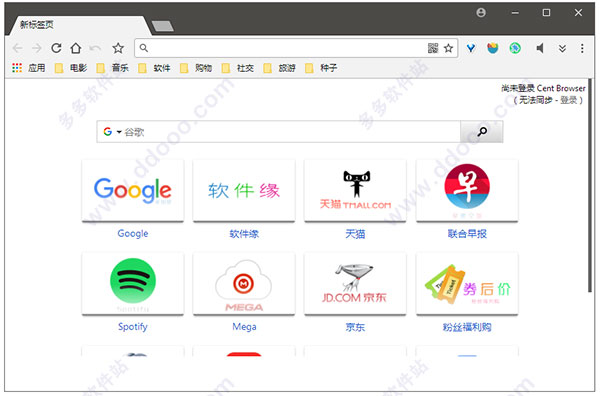Open the 软件缘 thumbnail tile

click(244, 191)
